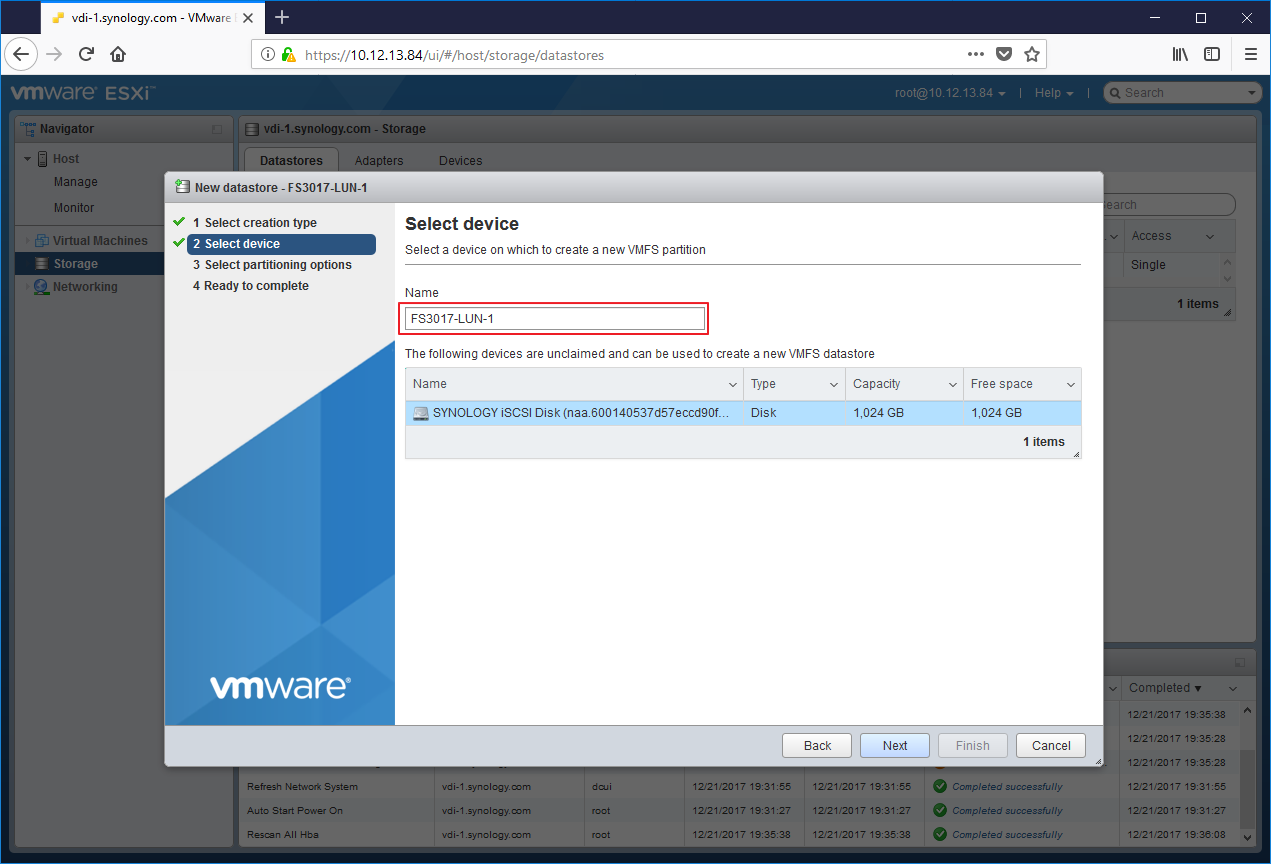This screenshot has width=1271, height=864.
Task: Click the datastore Name input field
Action: 555,319
